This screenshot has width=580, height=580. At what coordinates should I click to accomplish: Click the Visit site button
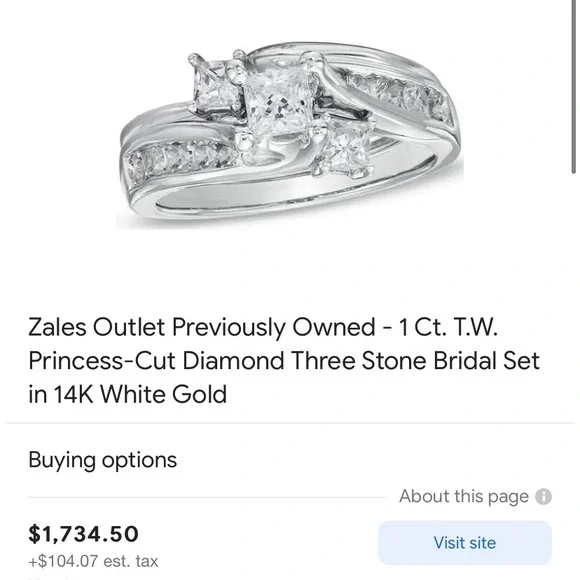tap(465, 543)
